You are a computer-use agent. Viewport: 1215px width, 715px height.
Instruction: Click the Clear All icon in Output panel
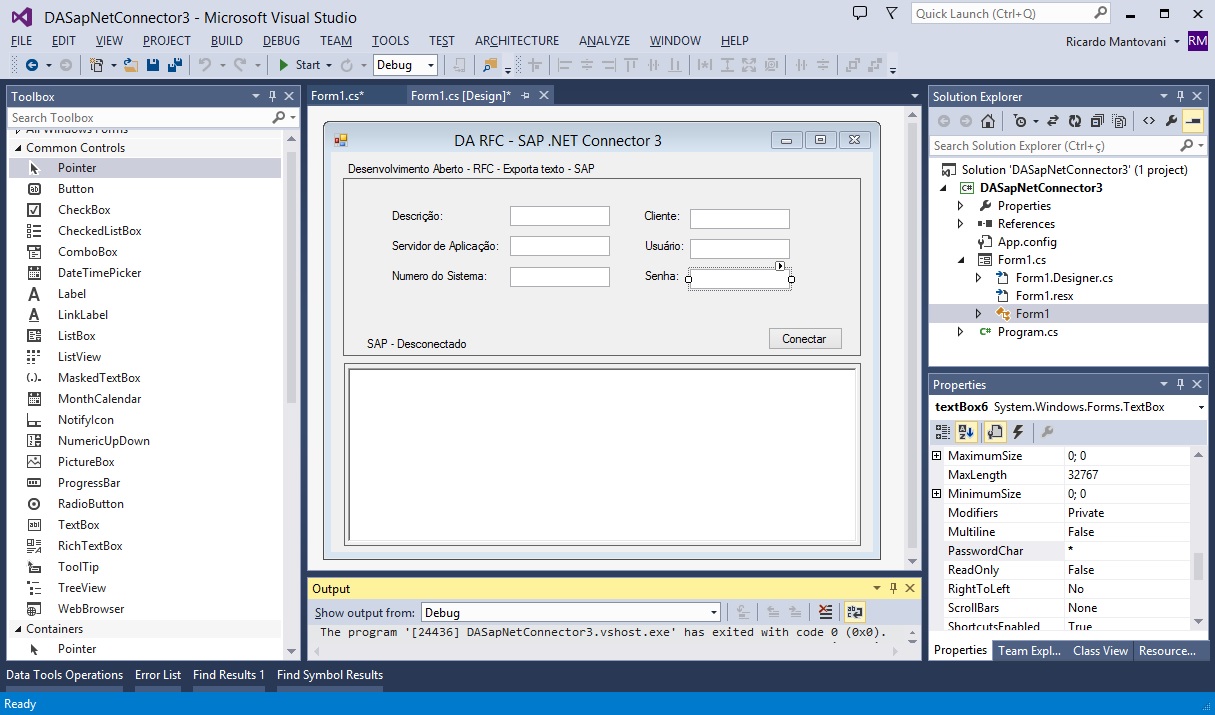(824, 612)
